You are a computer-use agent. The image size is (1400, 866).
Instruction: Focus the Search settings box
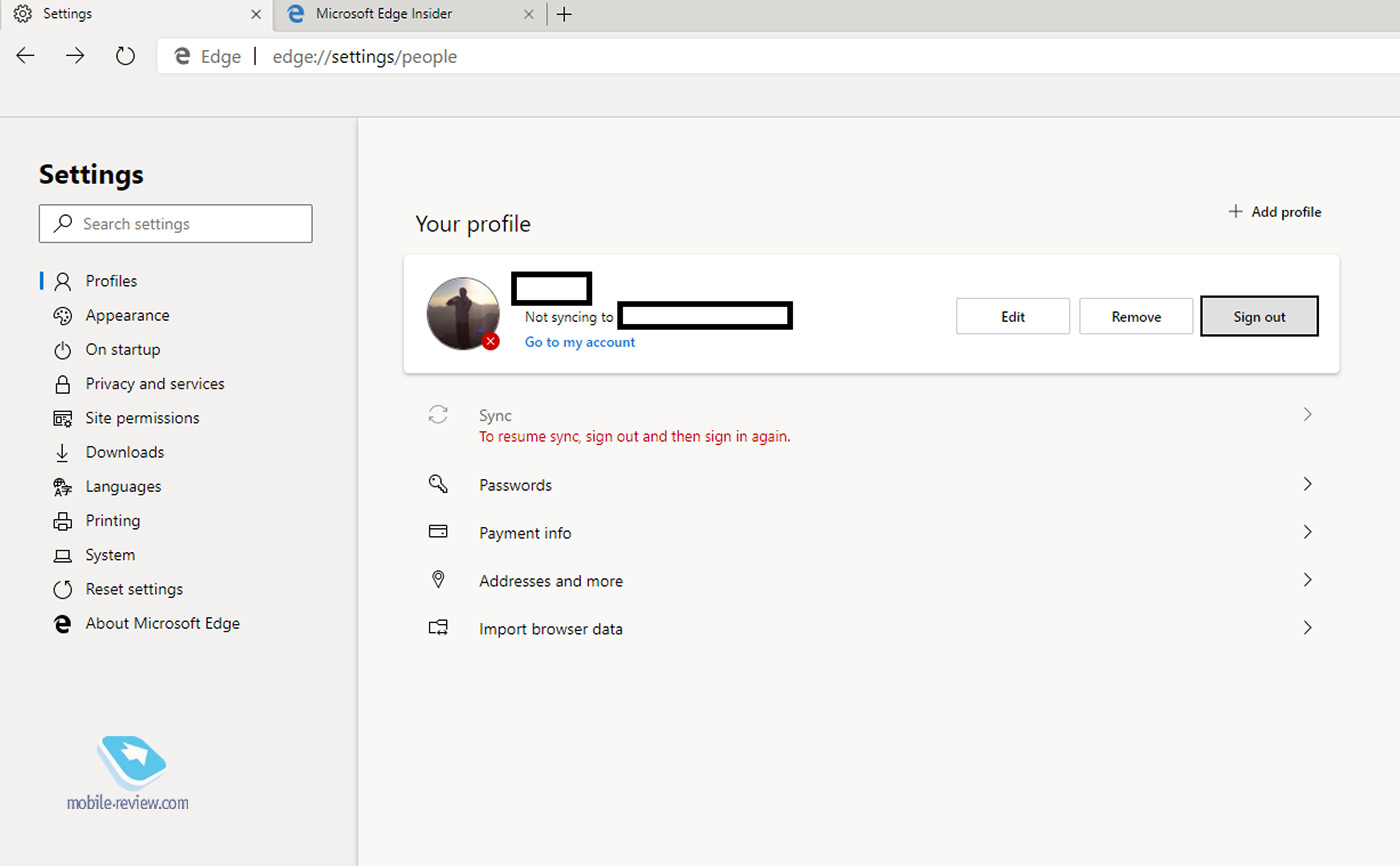click(x=176, y=224)
